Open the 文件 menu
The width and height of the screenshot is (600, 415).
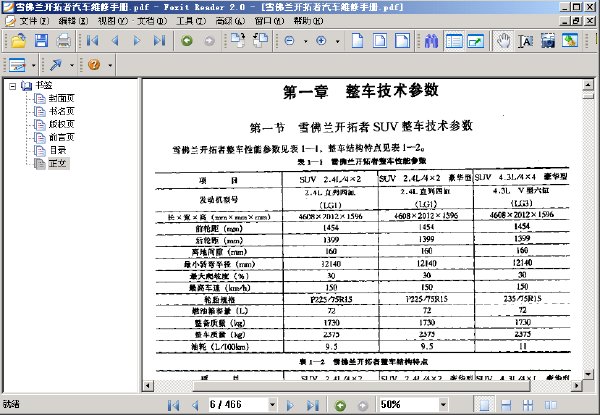pos(34,21)
